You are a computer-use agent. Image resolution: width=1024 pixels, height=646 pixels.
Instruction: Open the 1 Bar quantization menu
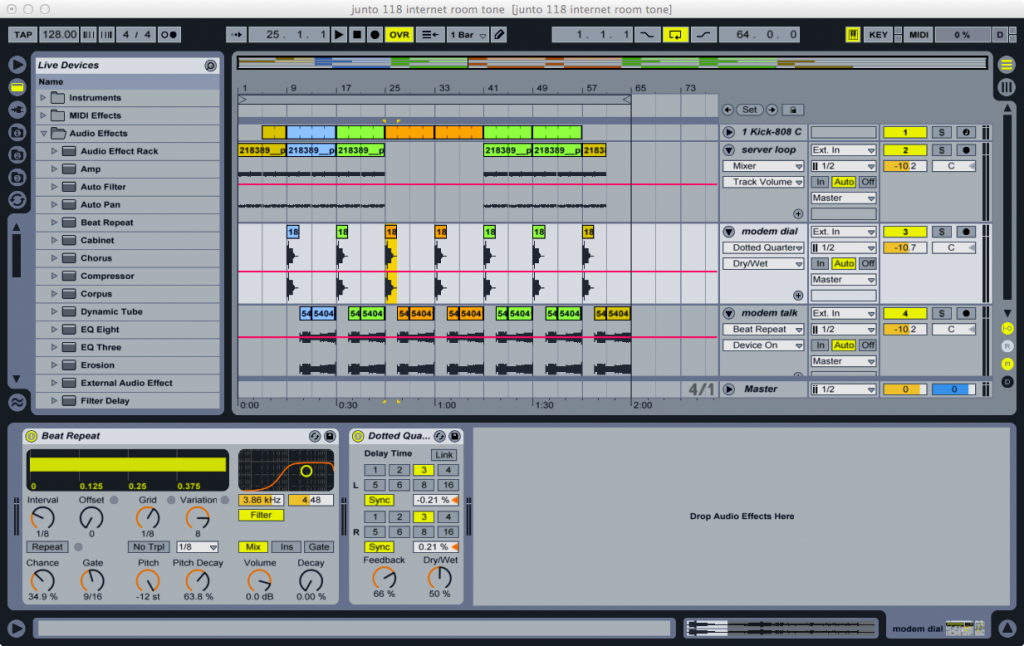pos(468,35)
